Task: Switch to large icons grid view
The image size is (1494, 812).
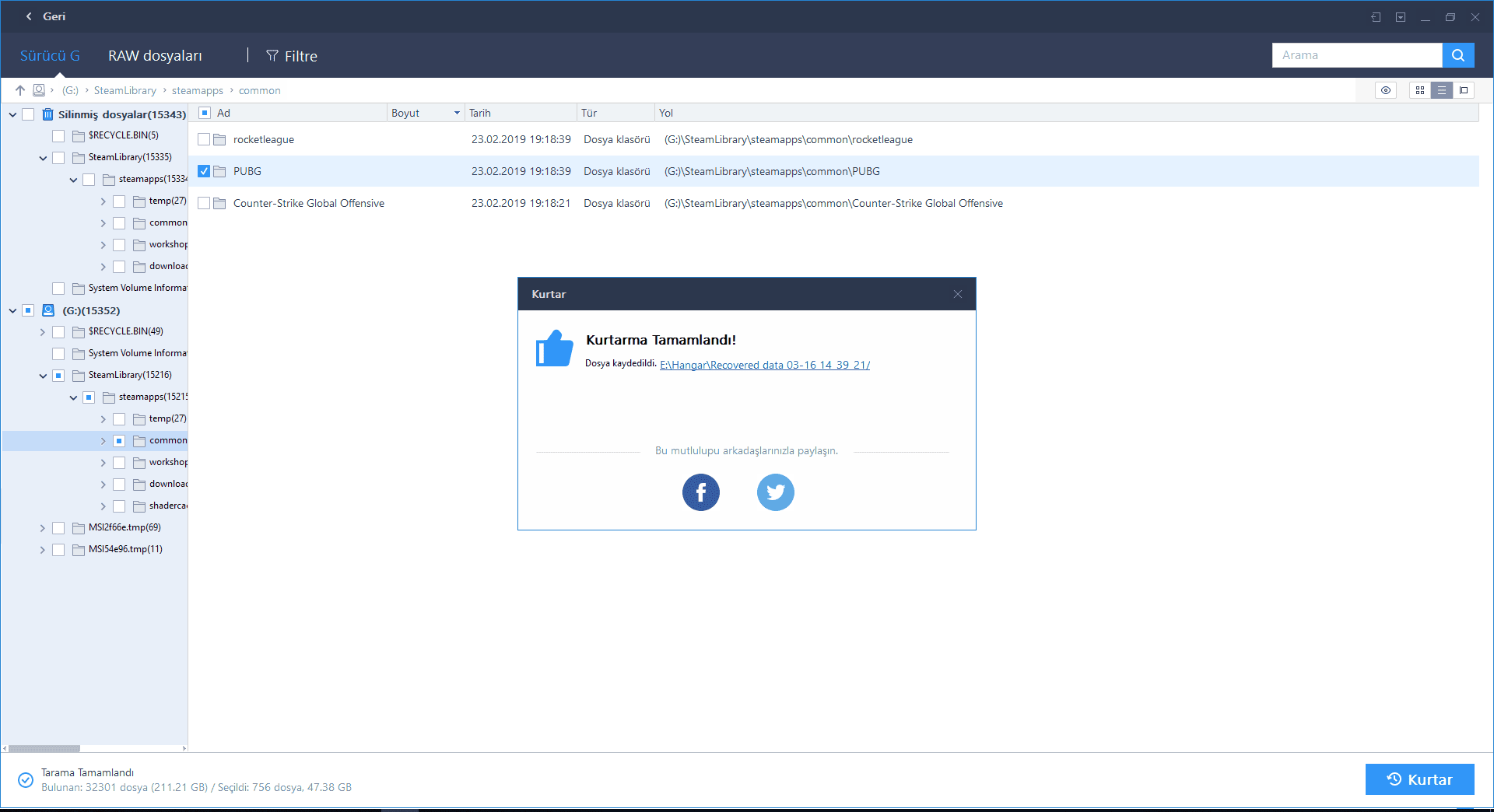Action: (x=1420, y=90)
